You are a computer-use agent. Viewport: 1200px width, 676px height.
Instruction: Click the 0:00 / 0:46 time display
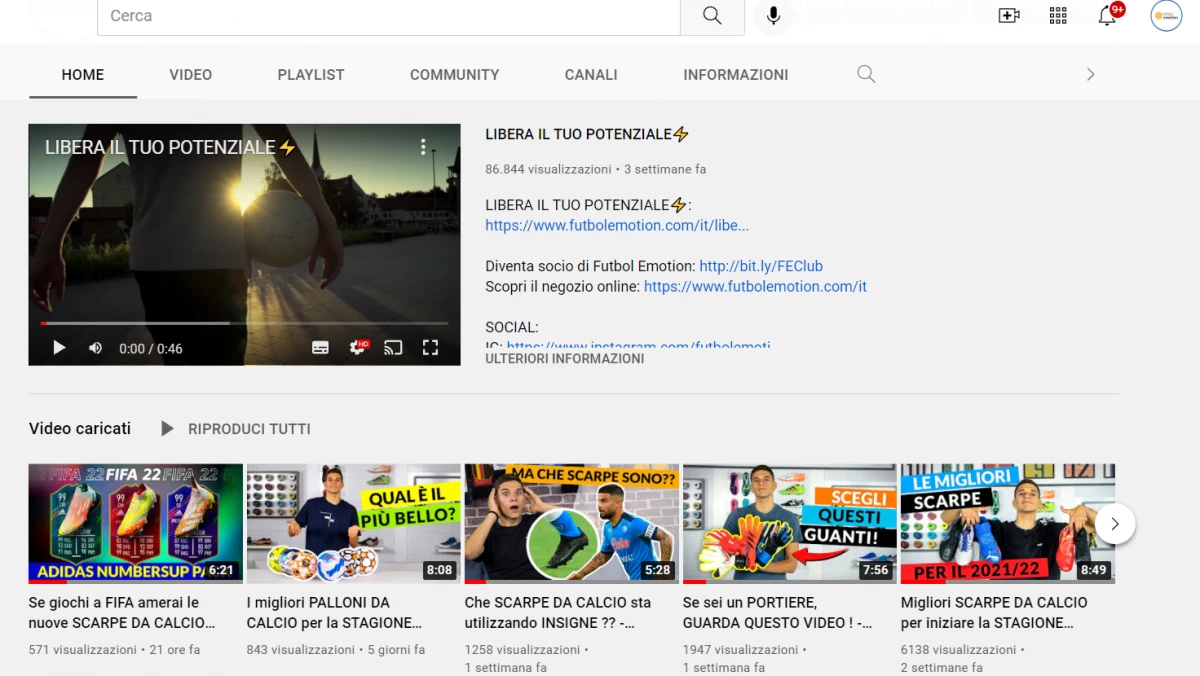(x=151, y=348)
